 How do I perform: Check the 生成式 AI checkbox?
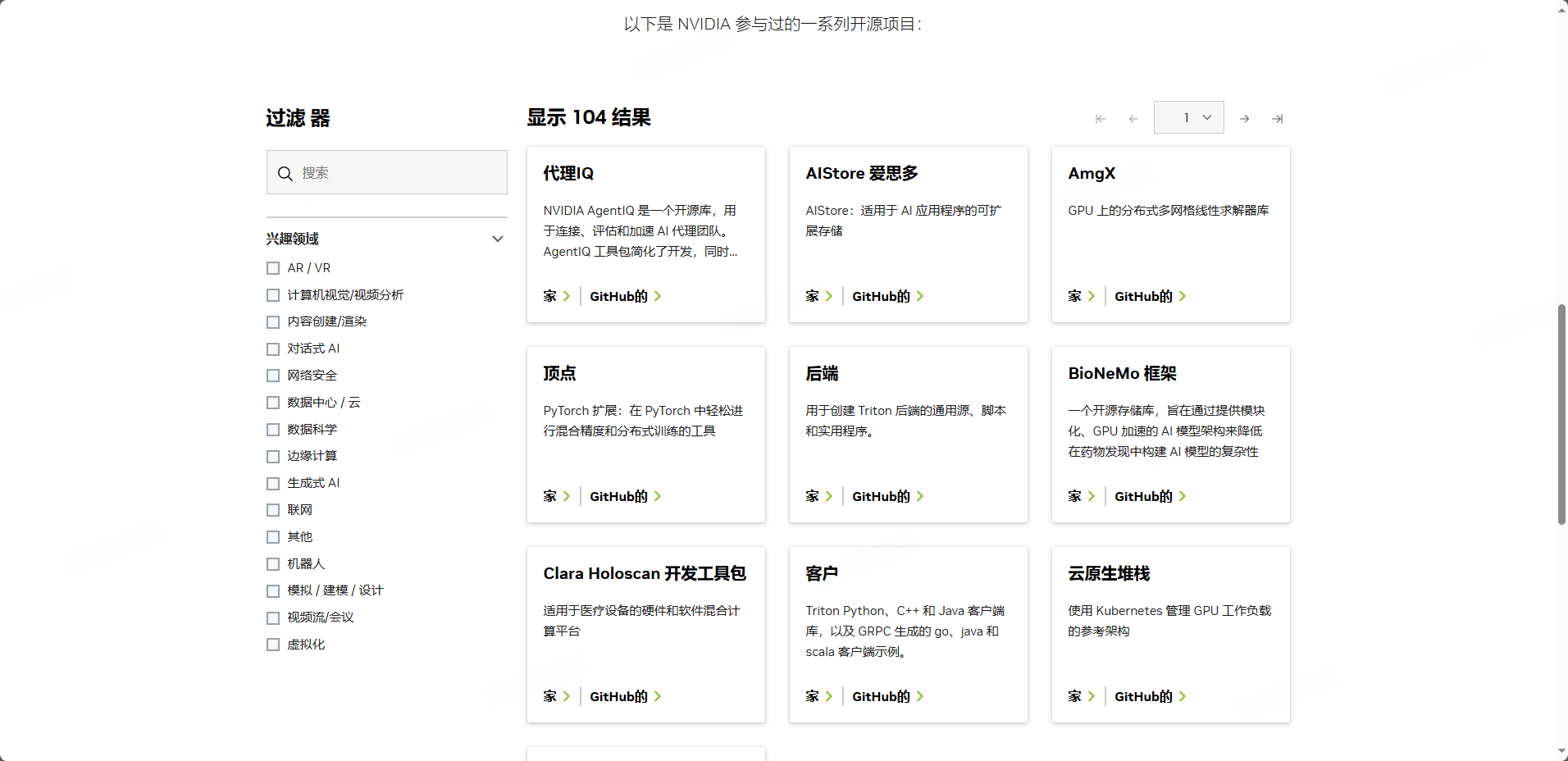click(273, 484)
